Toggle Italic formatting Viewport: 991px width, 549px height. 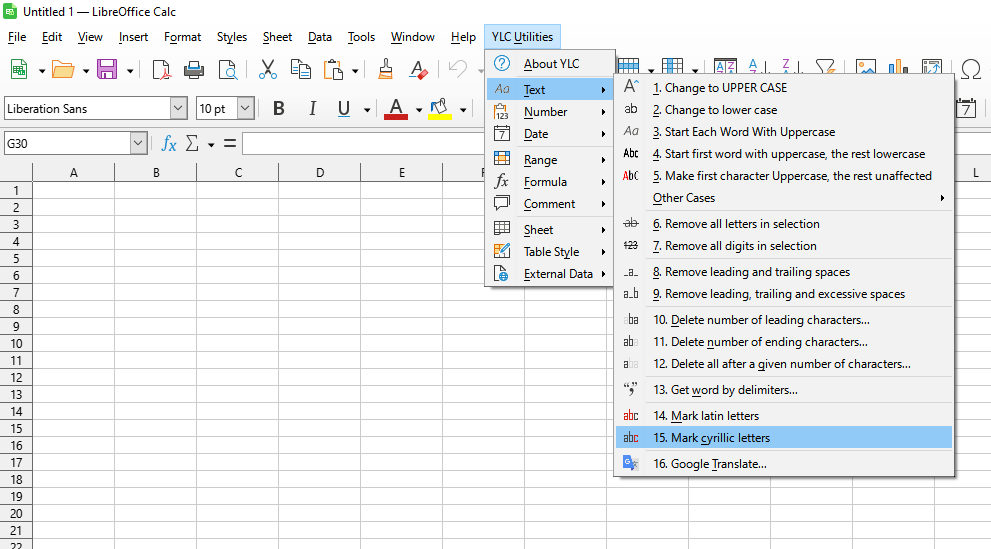(x=312, y=108)
